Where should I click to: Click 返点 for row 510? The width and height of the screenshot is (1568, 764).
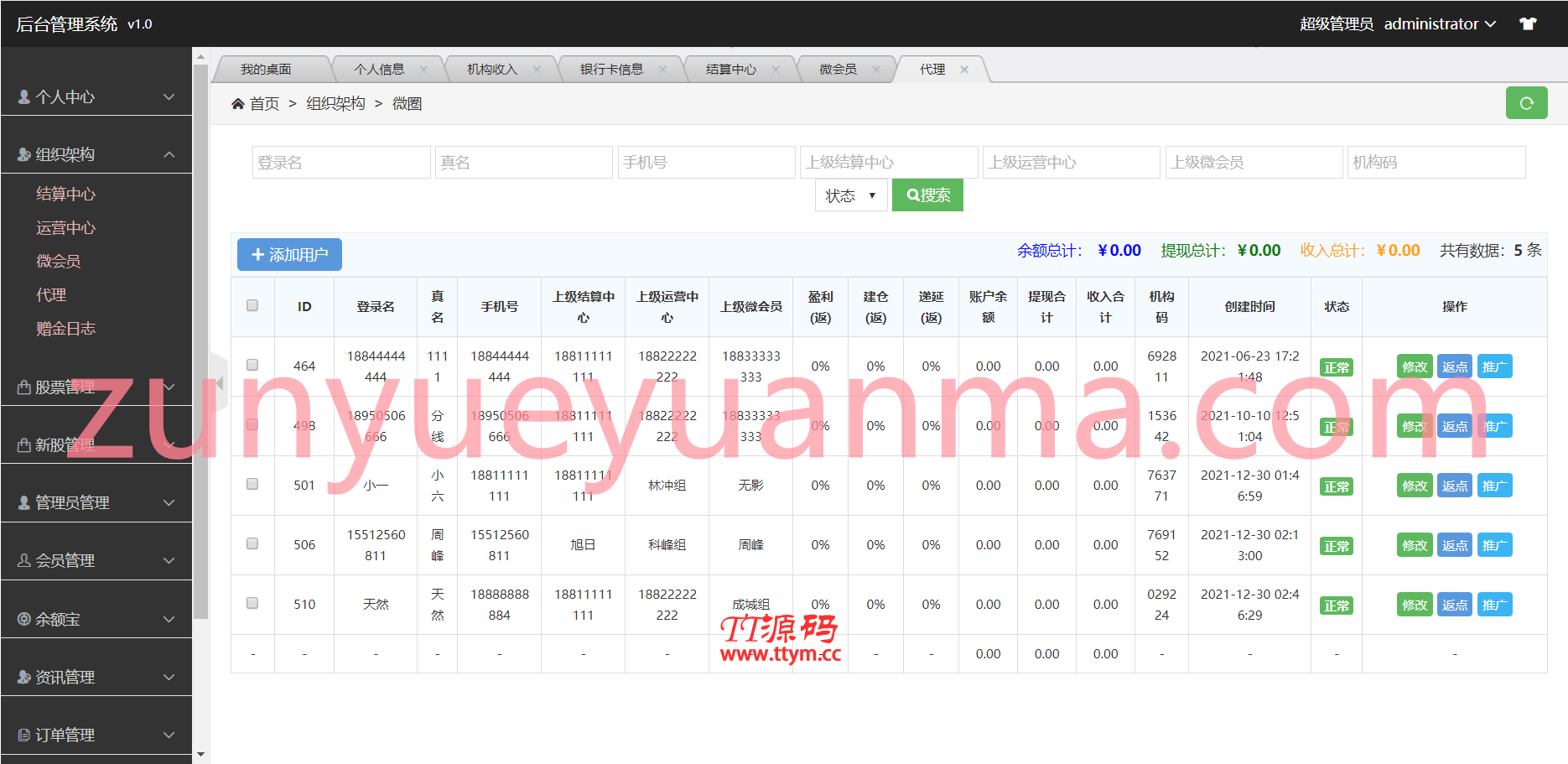[x=1455, y=605]
